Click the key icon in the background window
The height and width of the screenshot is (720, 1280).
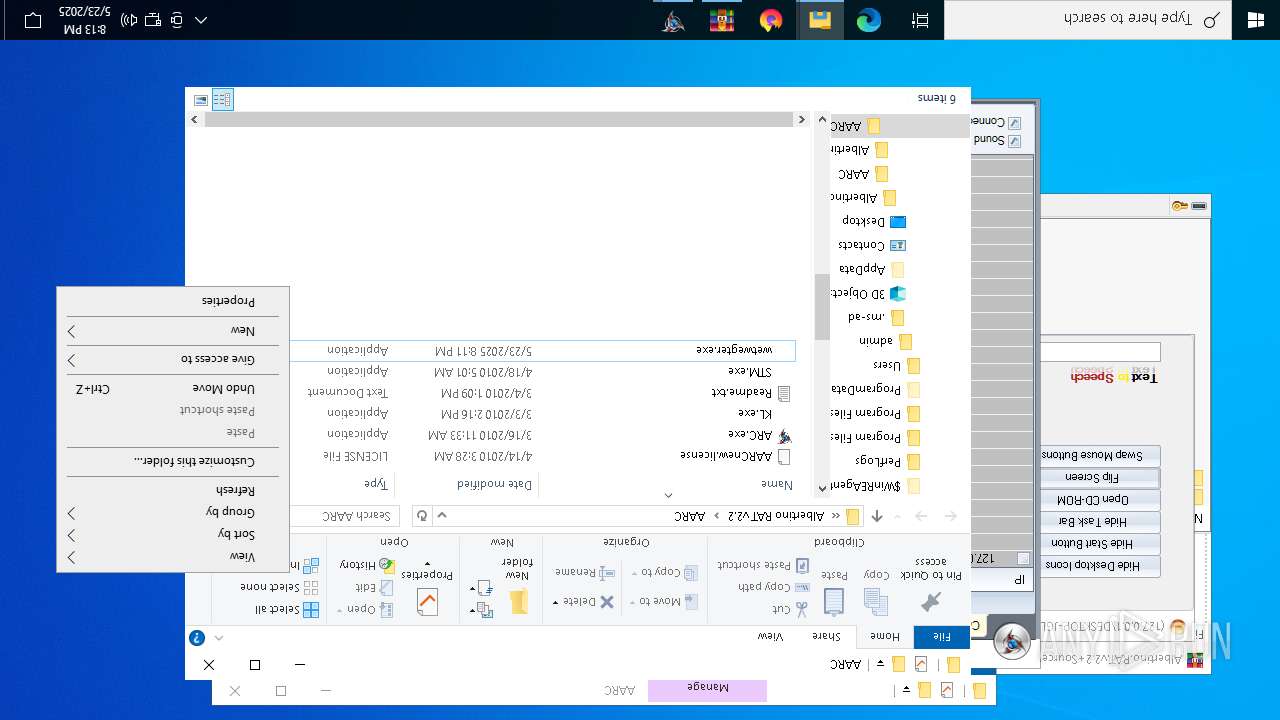click(1180, 206)
